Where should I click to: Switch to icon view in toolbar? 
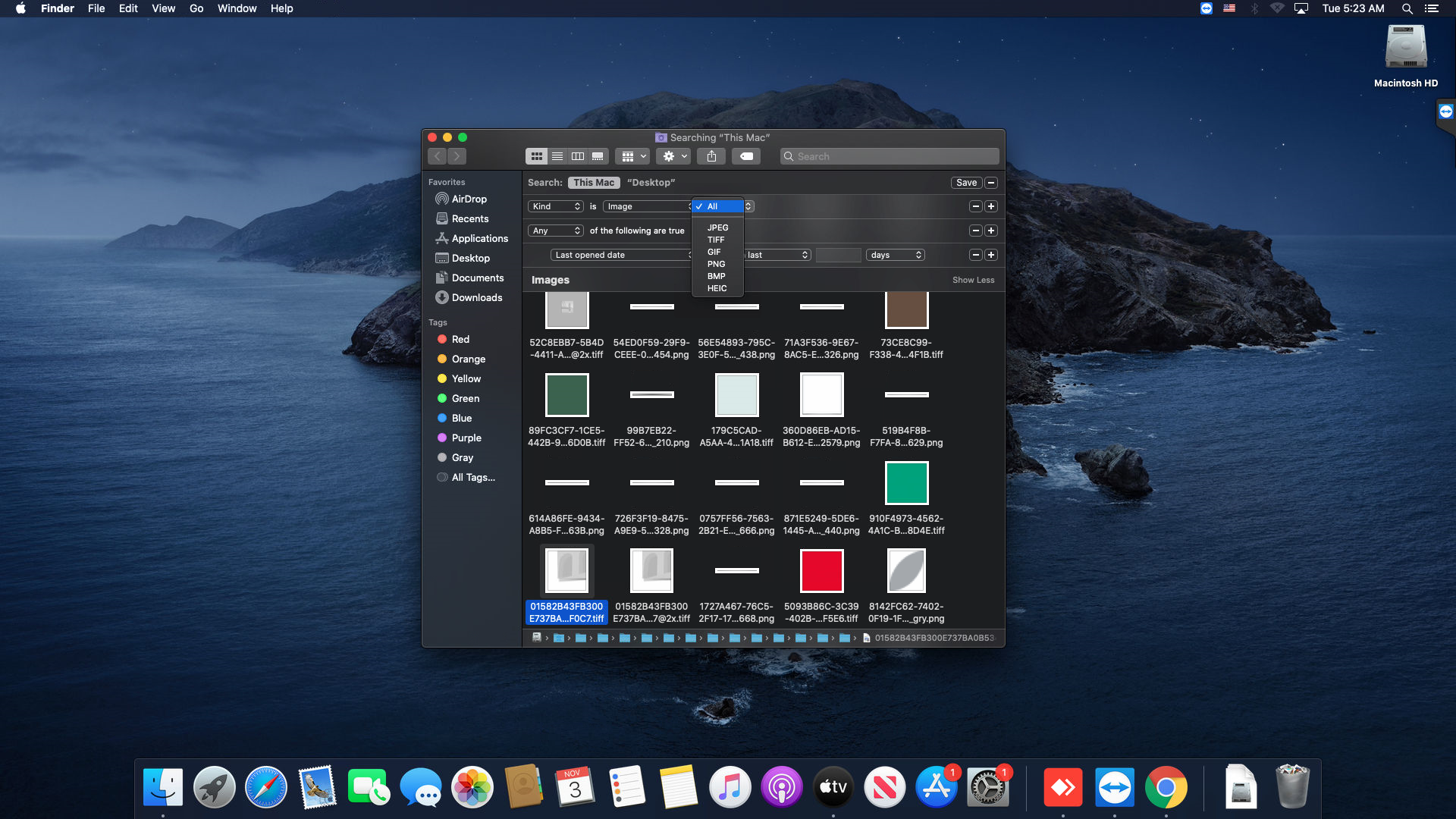click(537, 156)
